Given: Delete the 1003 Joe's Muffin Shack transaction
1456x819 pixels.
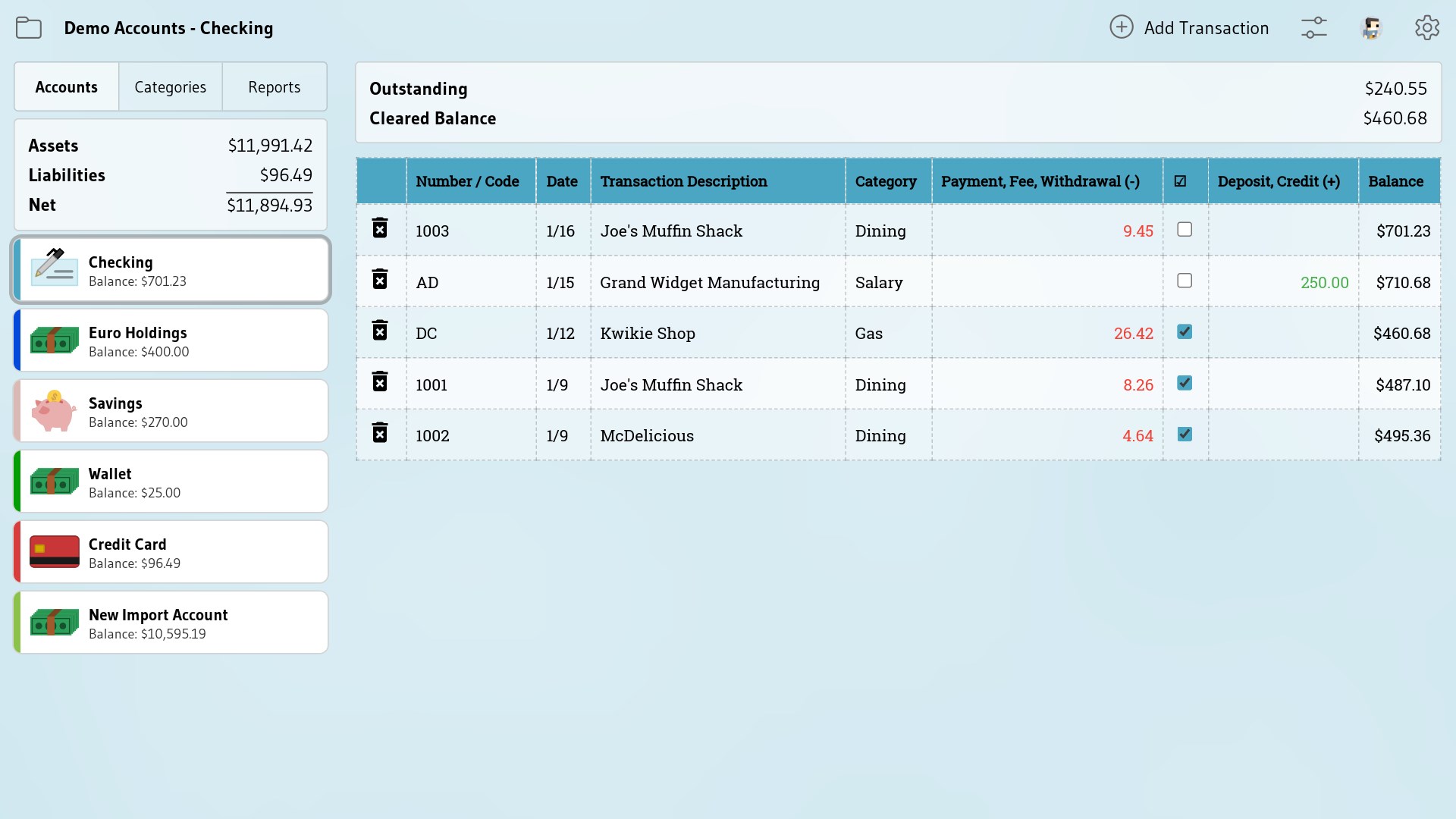Looking at the screenshot, I should (x=380, y=228).
